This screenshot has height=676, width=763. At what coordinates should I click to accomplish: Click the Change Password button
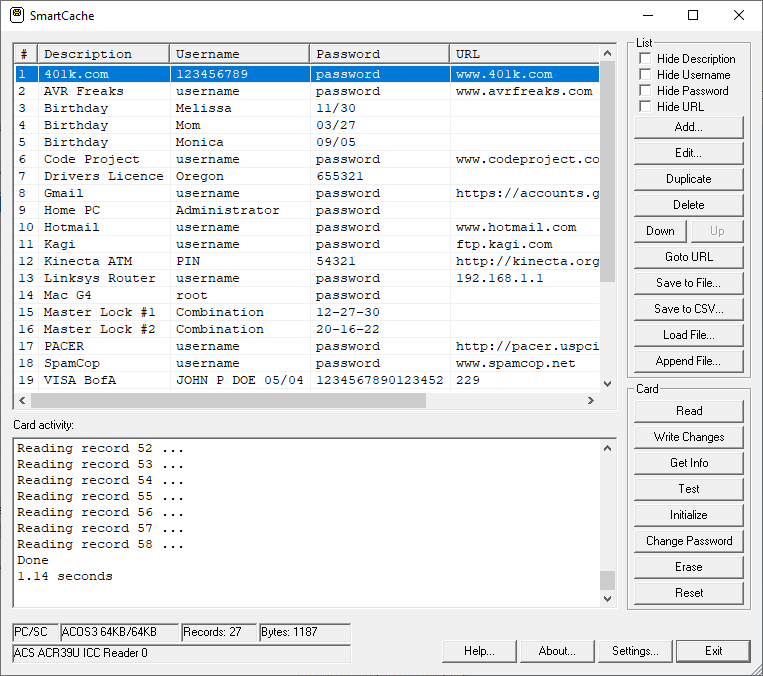[688, 541]
